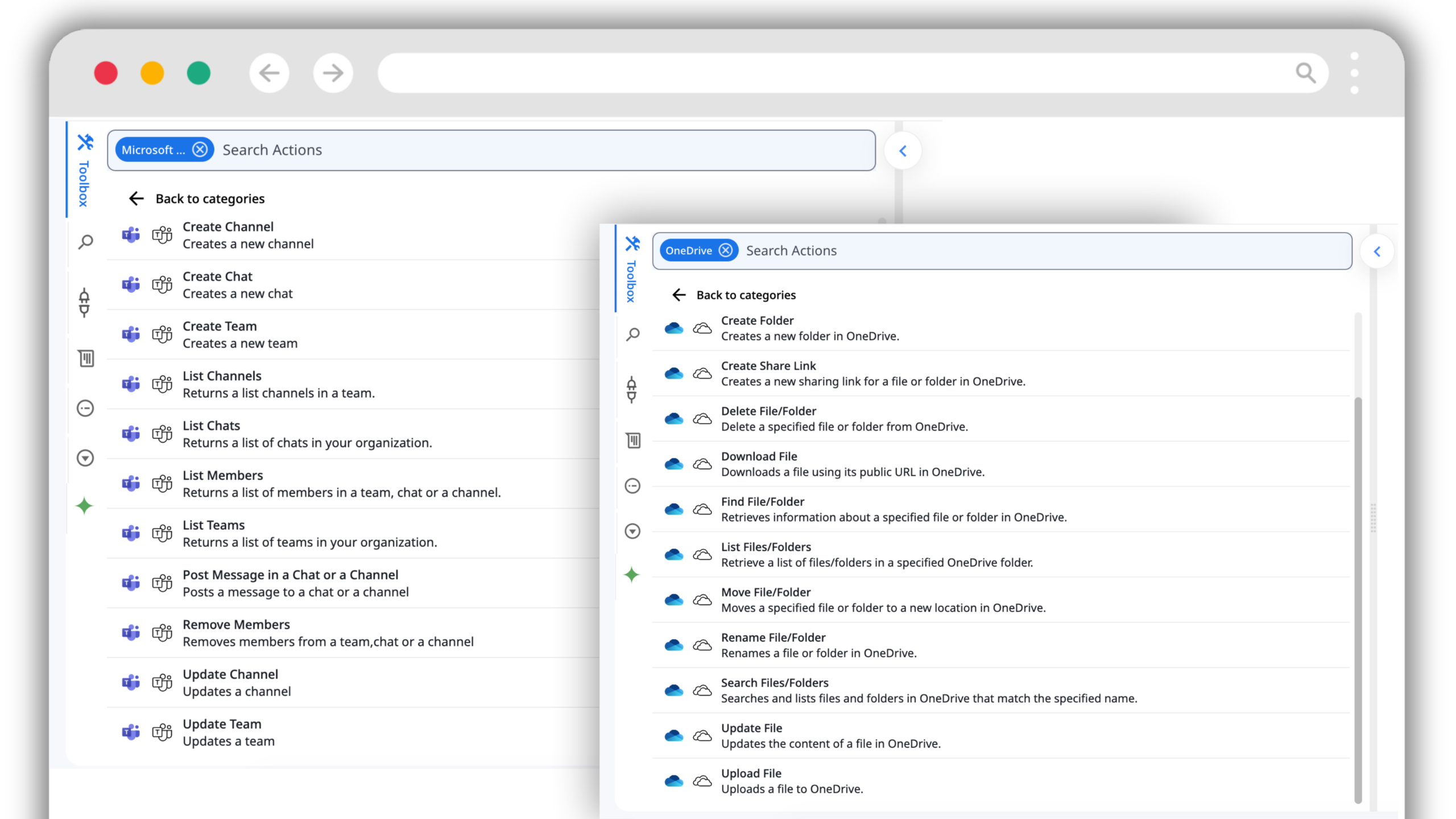1456x819 pixels.
Task: Click circled minus icon in OneDrive sidebar
Action: (x=632, y=486)
